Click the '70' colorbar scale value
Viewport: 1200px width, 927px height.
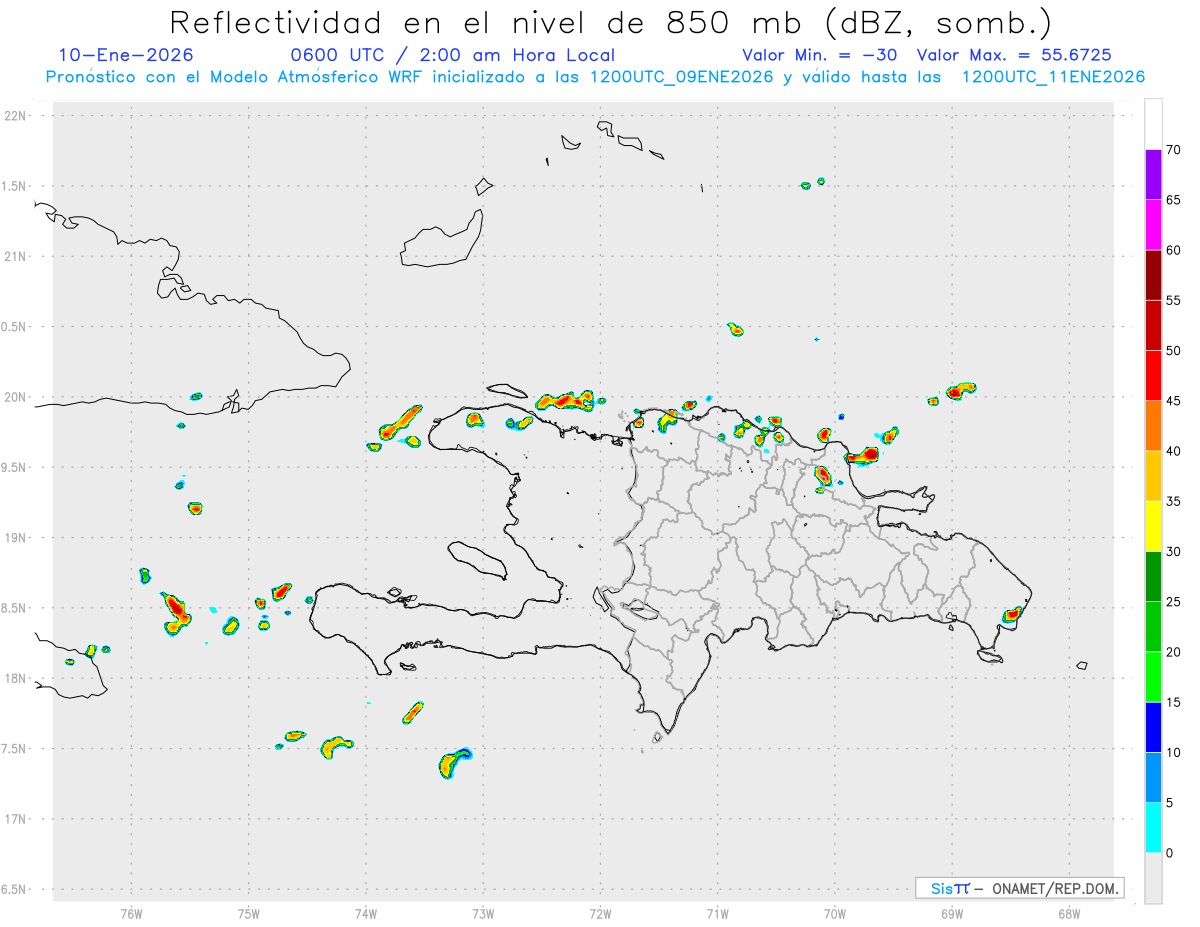click(1174, 150)
